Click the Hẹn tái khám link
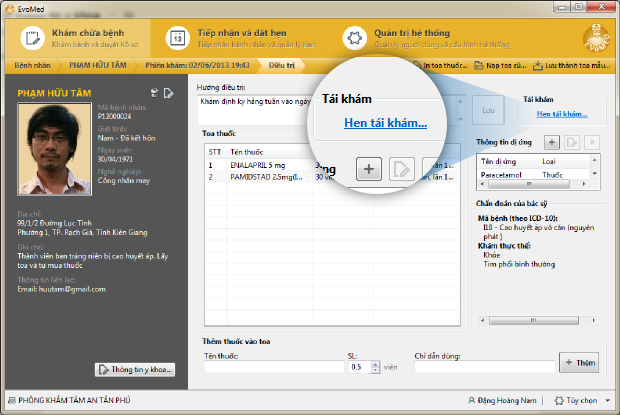The image size is (620, 415). (x=562, y=114)
